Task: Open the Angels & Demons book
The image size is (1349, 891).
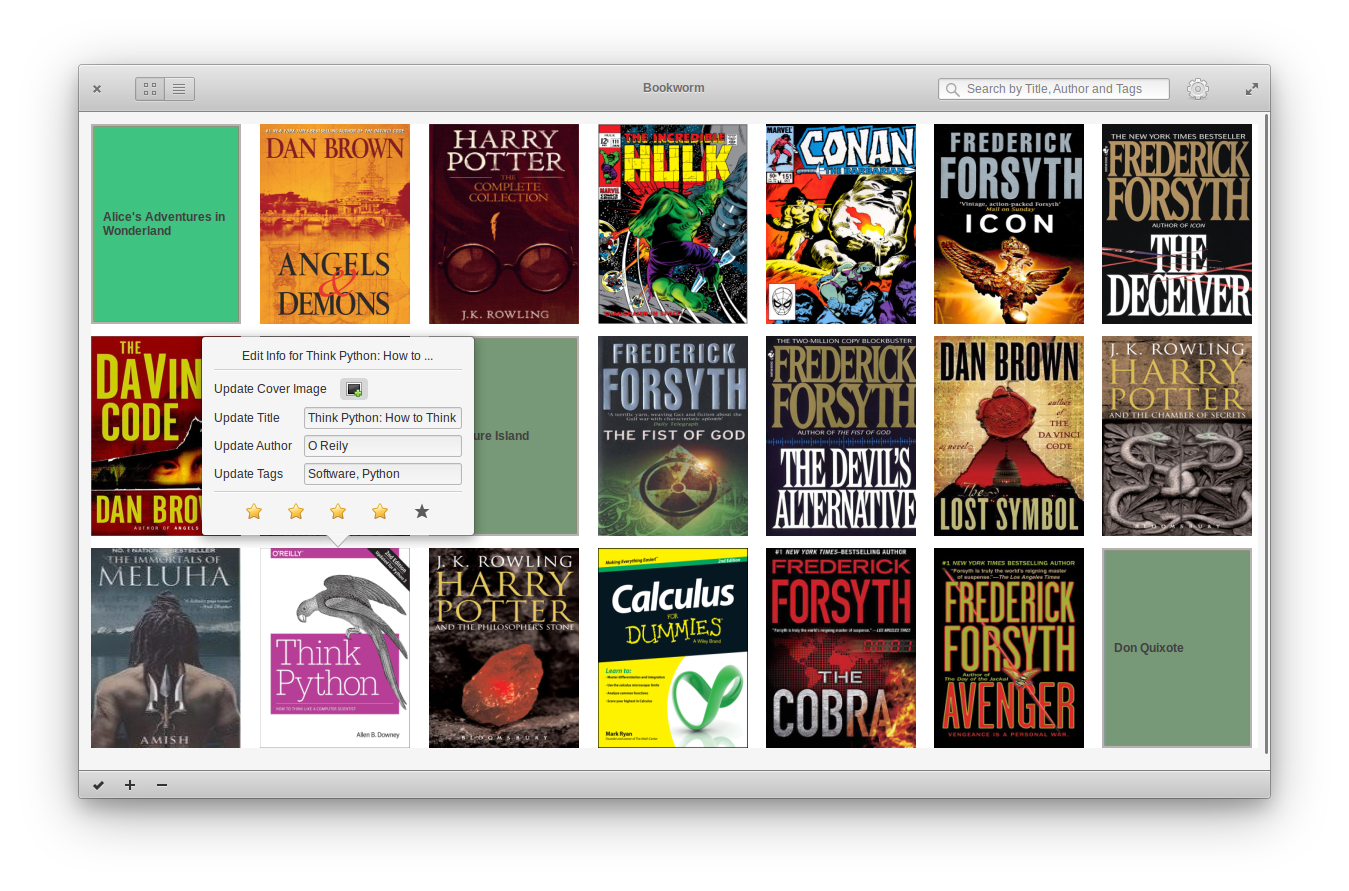Action: pyautogui.click(x=334, y=223)
